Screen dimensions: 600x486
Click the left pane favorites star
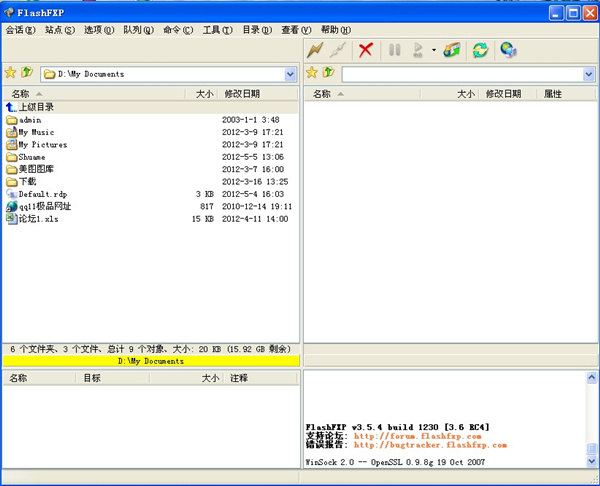coord(10,73)
